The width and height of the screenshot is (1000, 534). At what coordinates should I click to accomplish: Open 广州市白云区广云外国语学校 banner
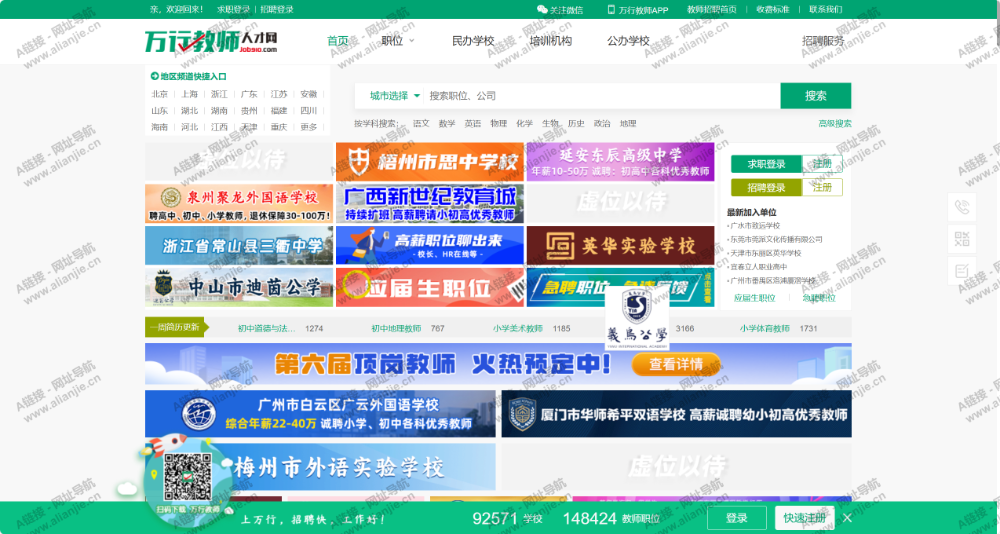(320, 413)
